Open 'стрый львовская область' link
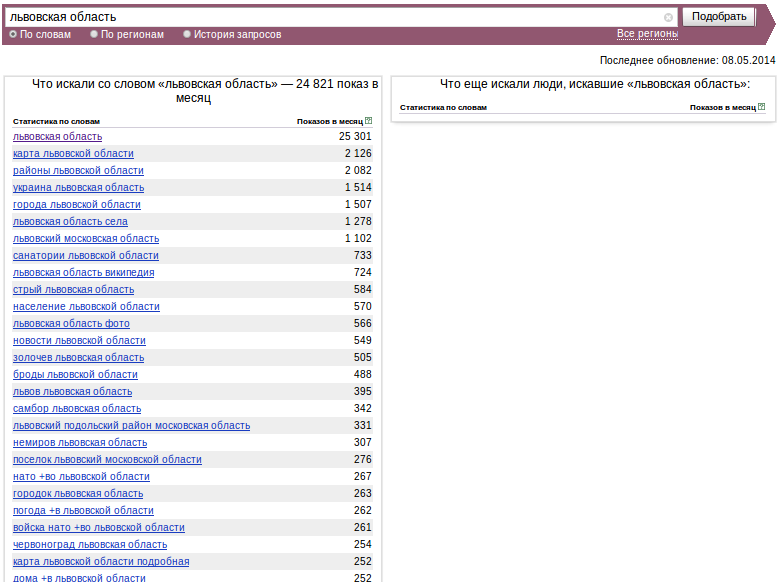The width and height of the screenshot is (784, 582). coord(74,290)
